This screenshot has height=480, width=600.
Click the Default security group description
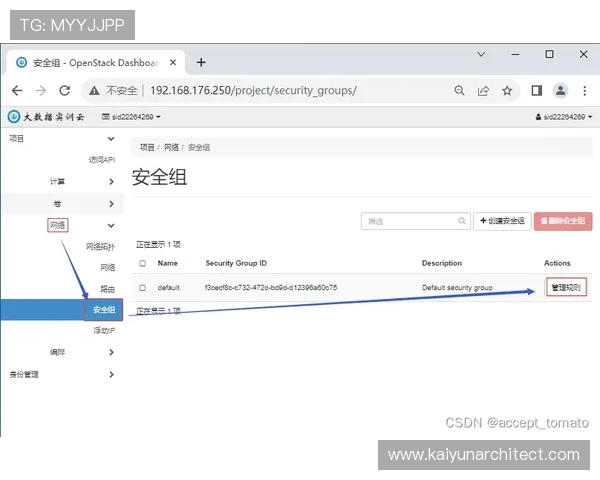coord(457,287)
